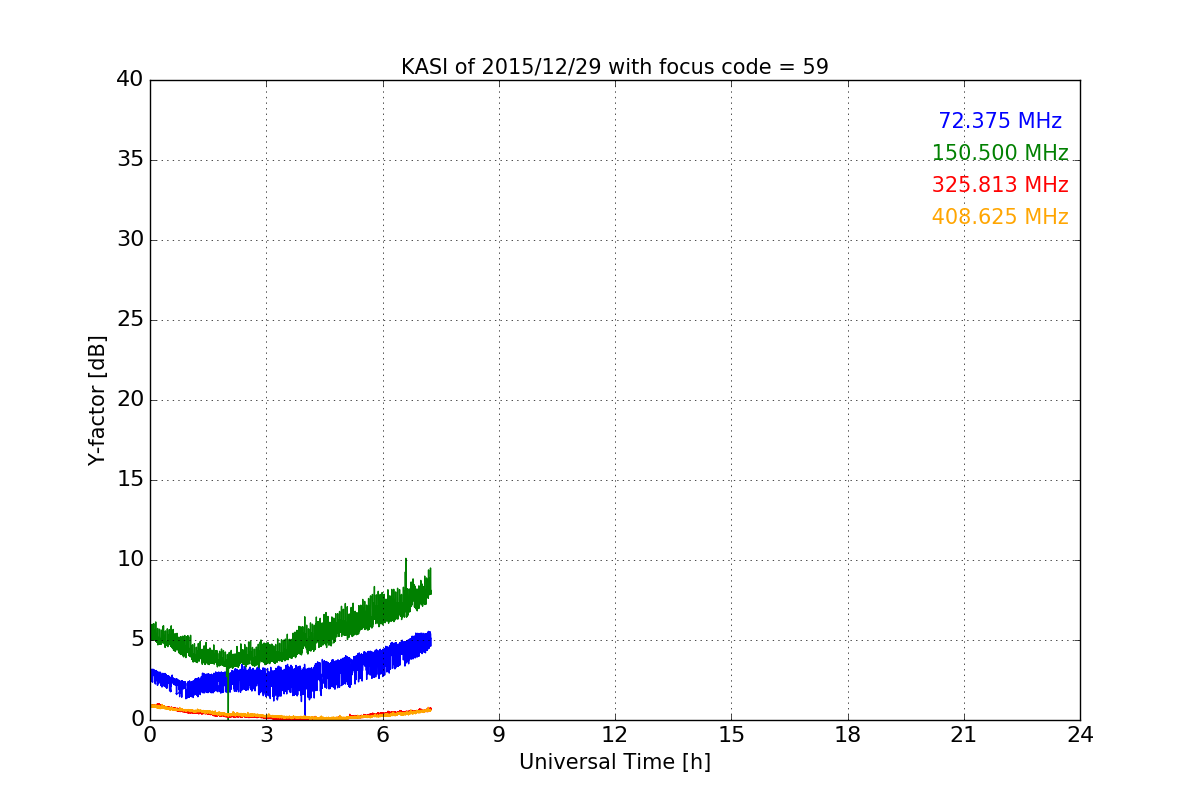Click the 408.625 MHz legend label
Screen dimensions: 1200x800
[1000, 217]
